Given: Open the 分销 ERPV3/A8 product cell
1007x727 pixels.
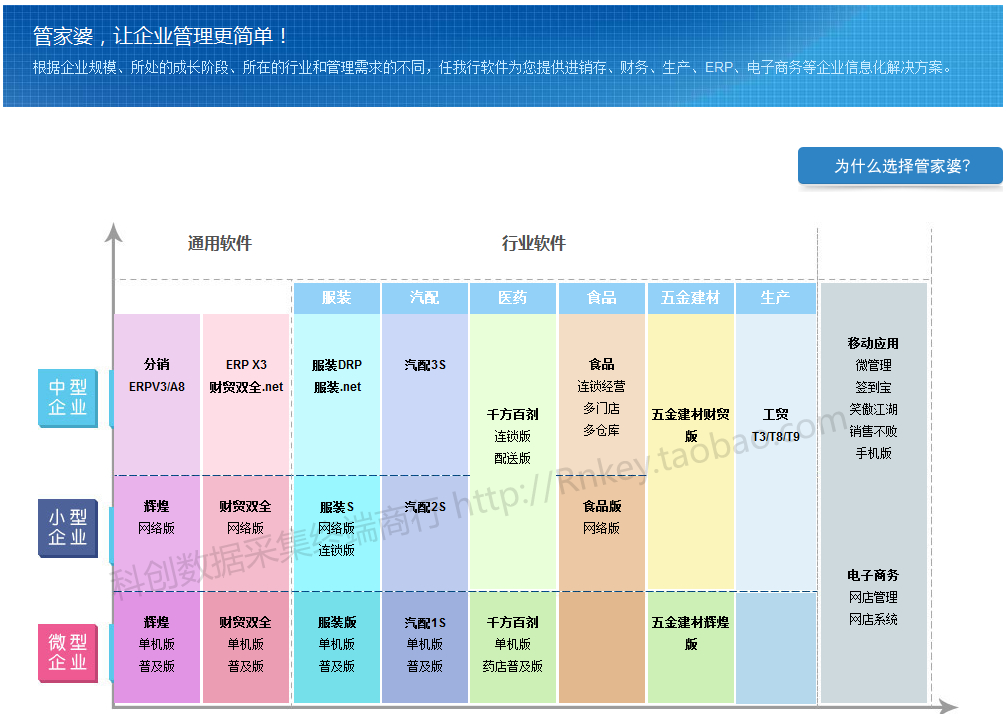Looking at the screenshot, I should tap(157, 375).
